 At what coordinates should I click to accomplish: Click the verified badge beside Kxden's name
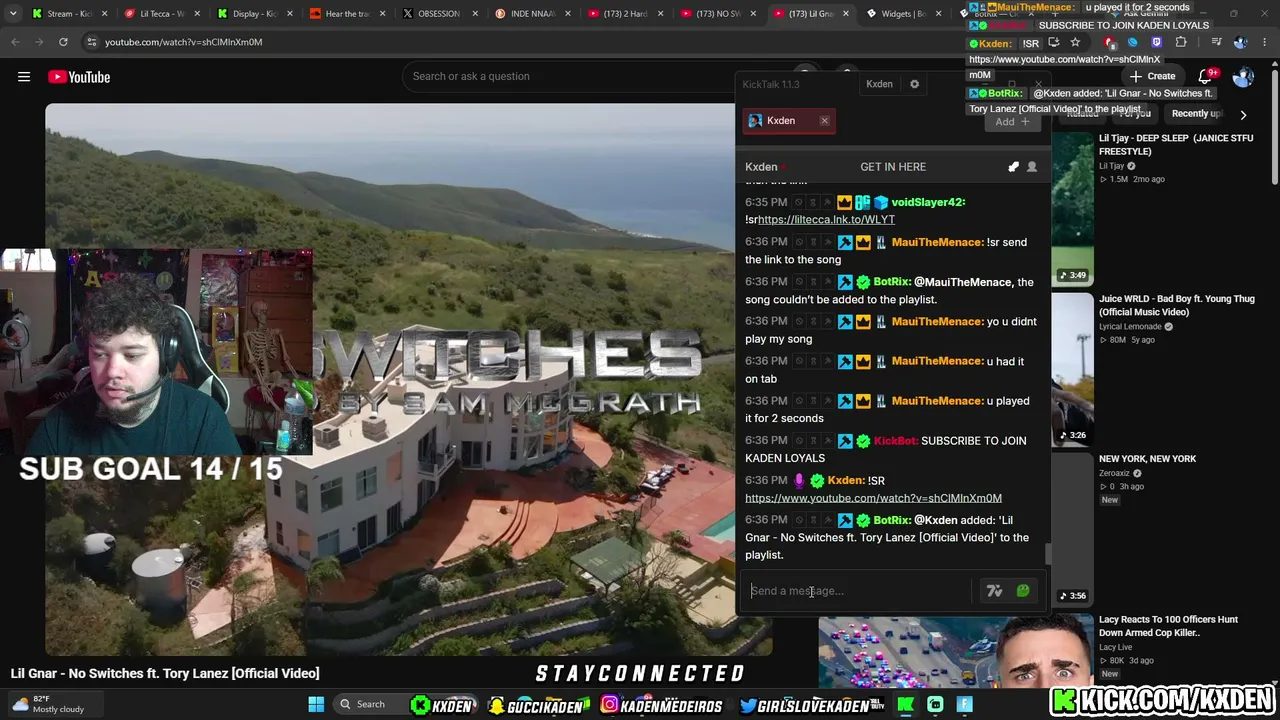(817, 481)
